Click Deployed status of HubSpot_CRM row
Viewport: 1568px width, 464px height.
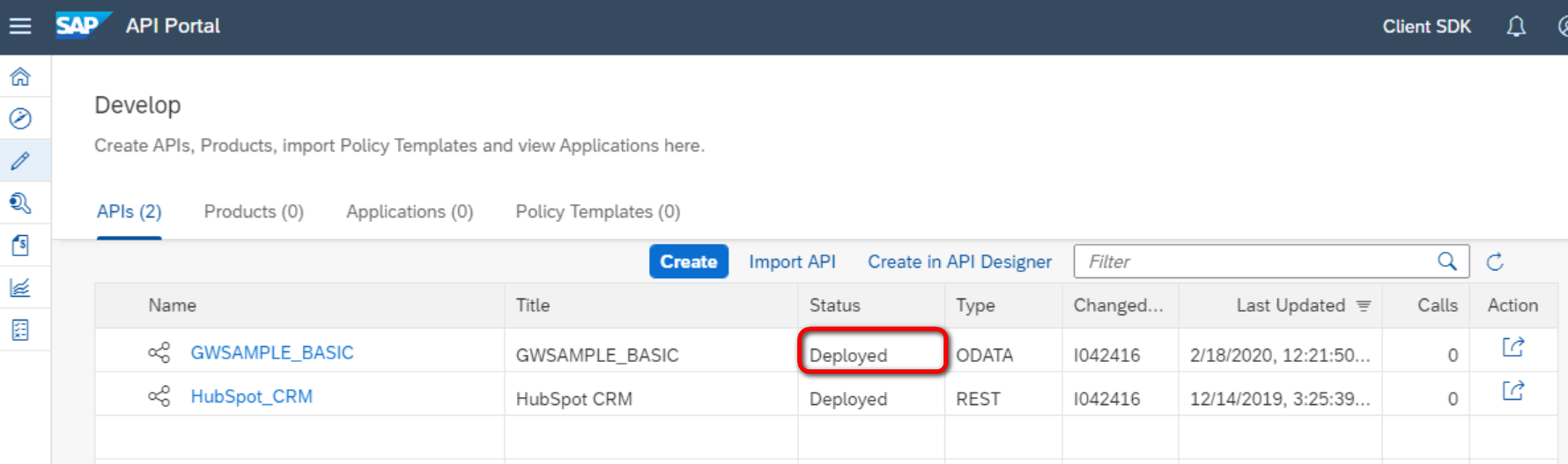click(x=848, y=399)
